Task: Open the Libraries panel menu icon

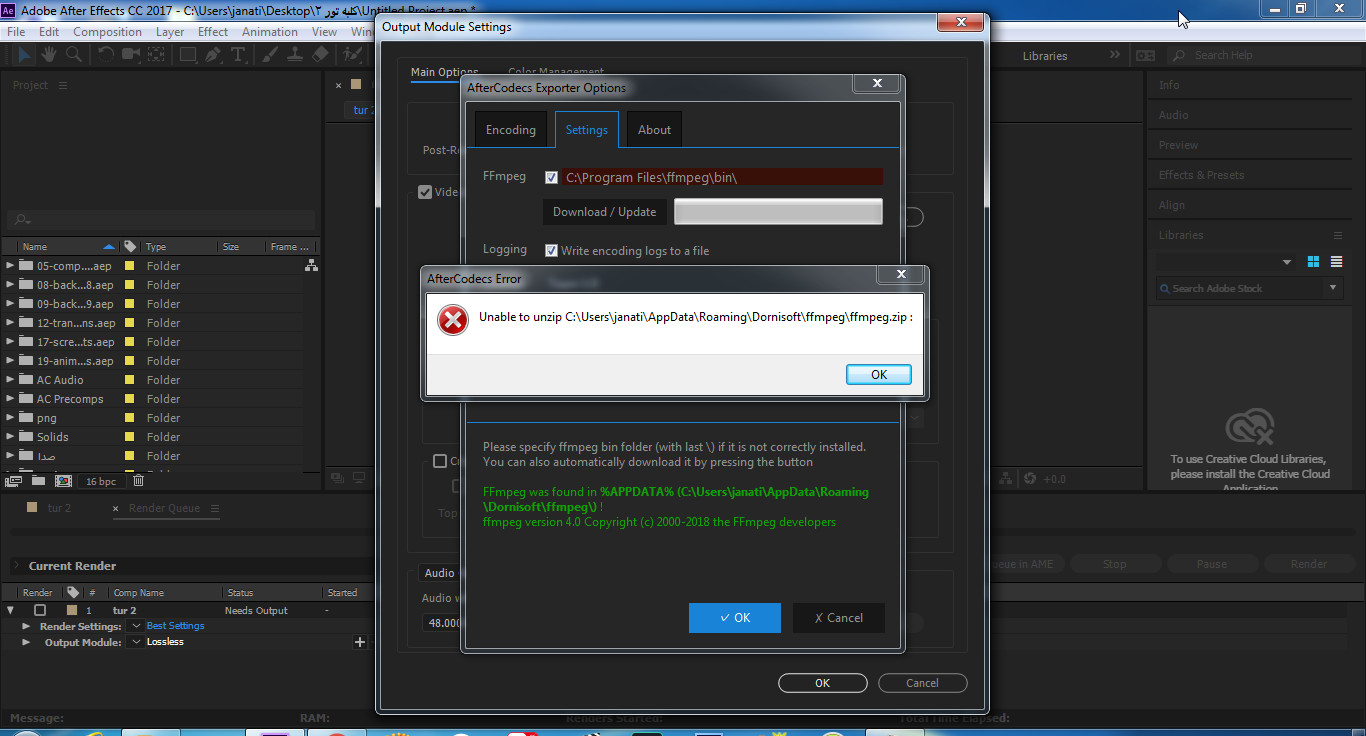Action: tap(1338, 236)
